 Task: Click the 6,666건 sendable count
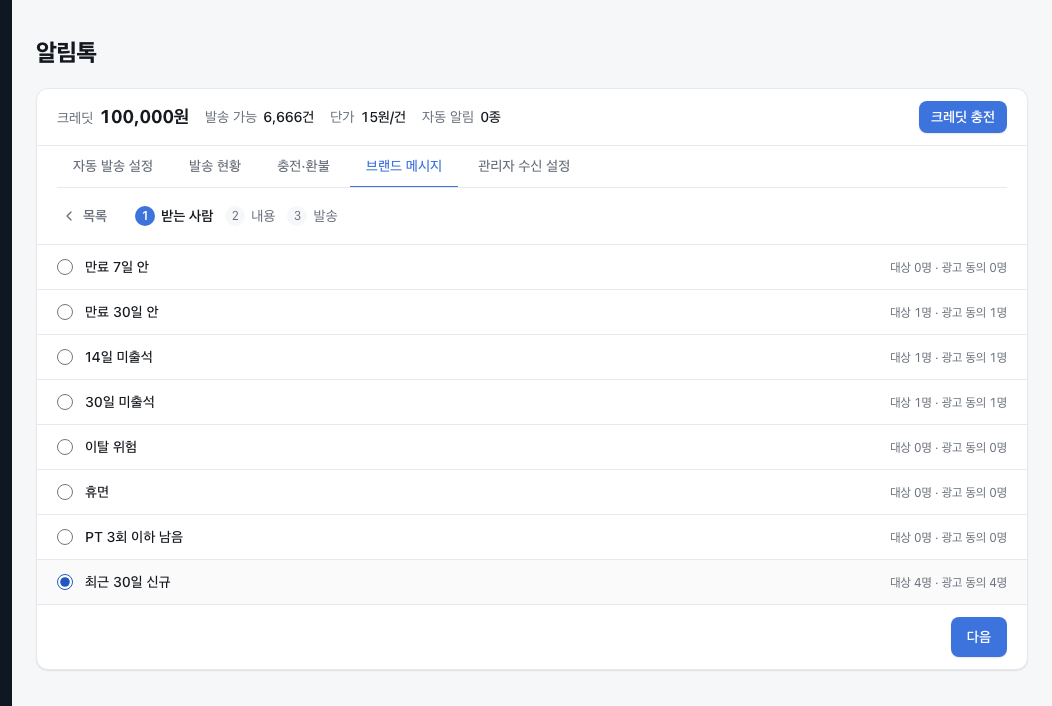click(x=288, y=117)
